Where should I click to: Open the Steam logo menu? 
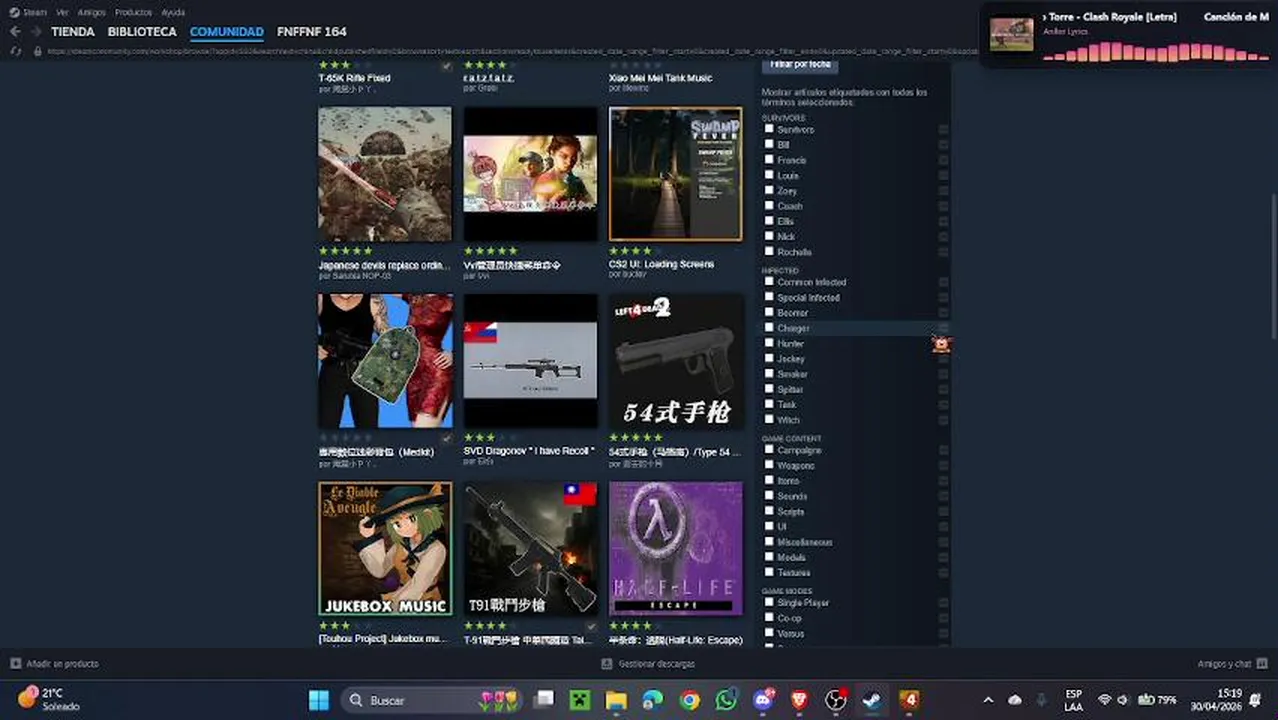[28, 12]
